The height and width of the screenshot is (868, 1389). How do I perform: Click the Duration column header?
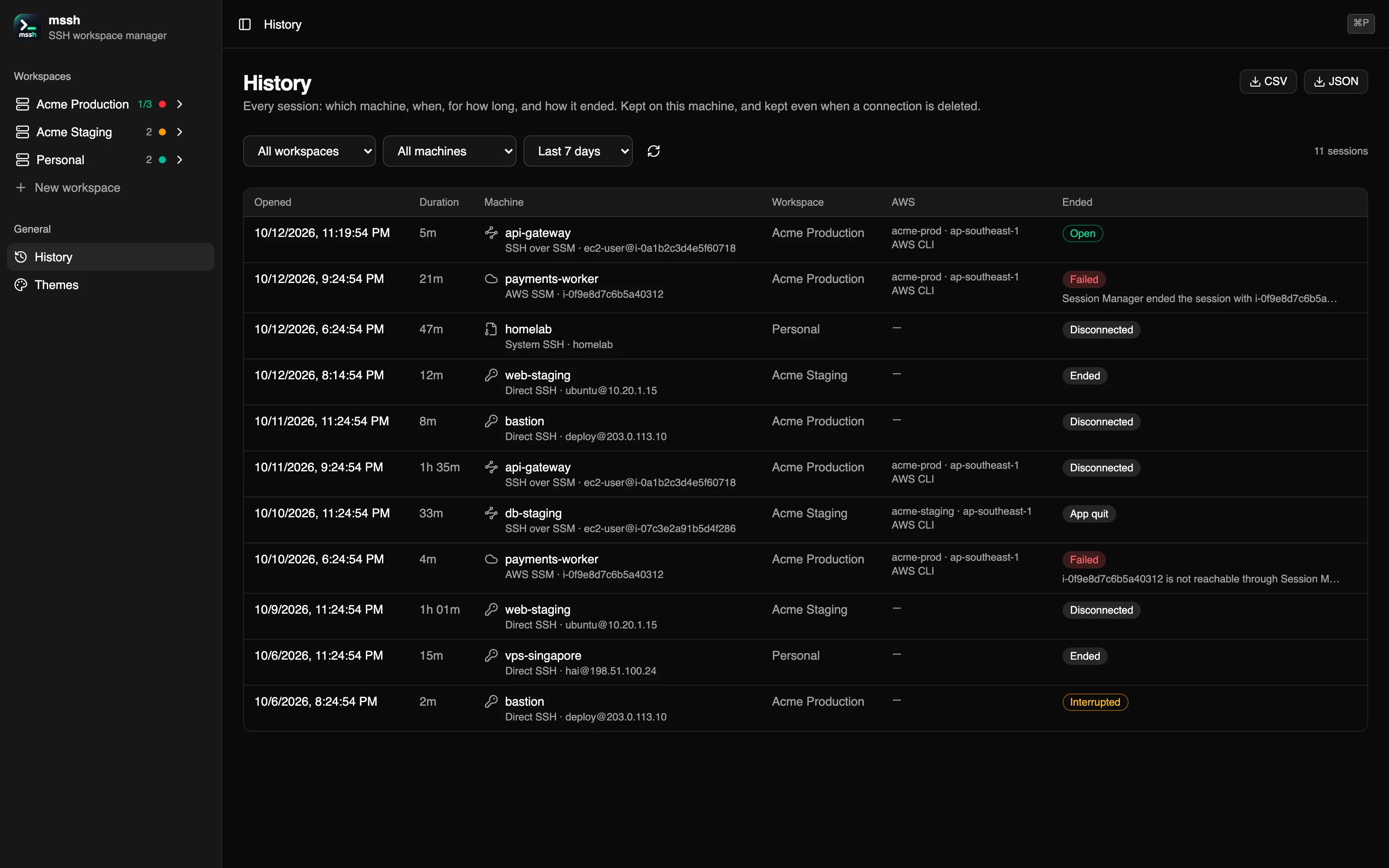[438, 202]
